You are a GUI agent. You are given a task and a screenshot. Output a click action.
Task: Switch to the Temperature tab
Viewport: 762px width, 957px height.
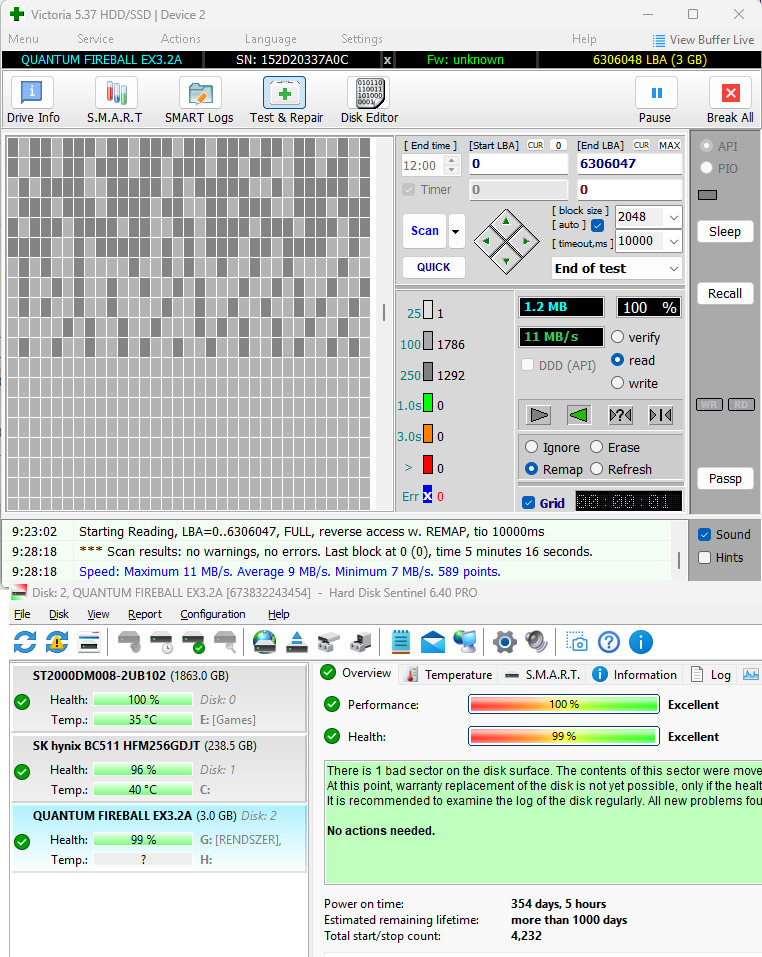click(x=450, y=674)
